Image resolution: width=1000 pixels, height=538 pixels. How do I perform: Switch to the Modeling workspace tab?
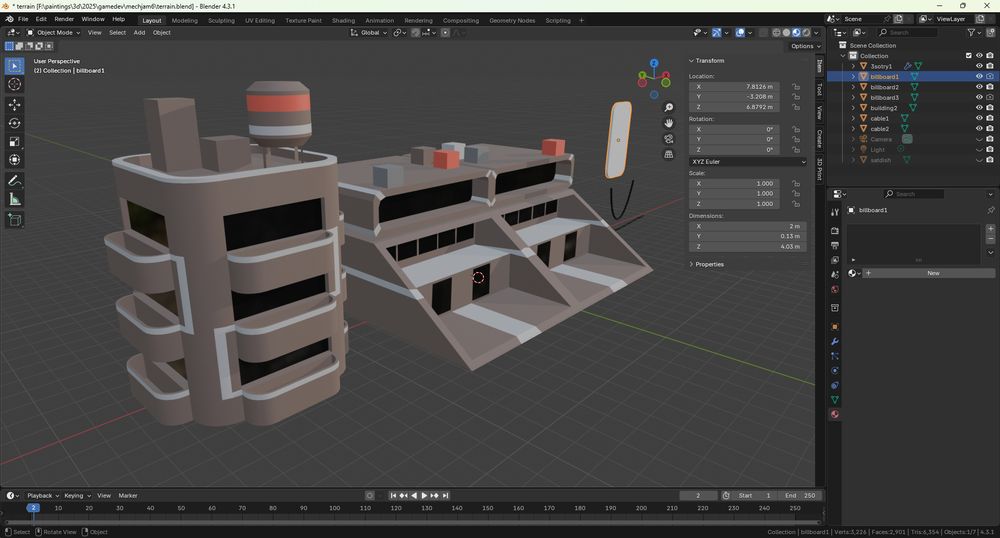pos(184,20)
